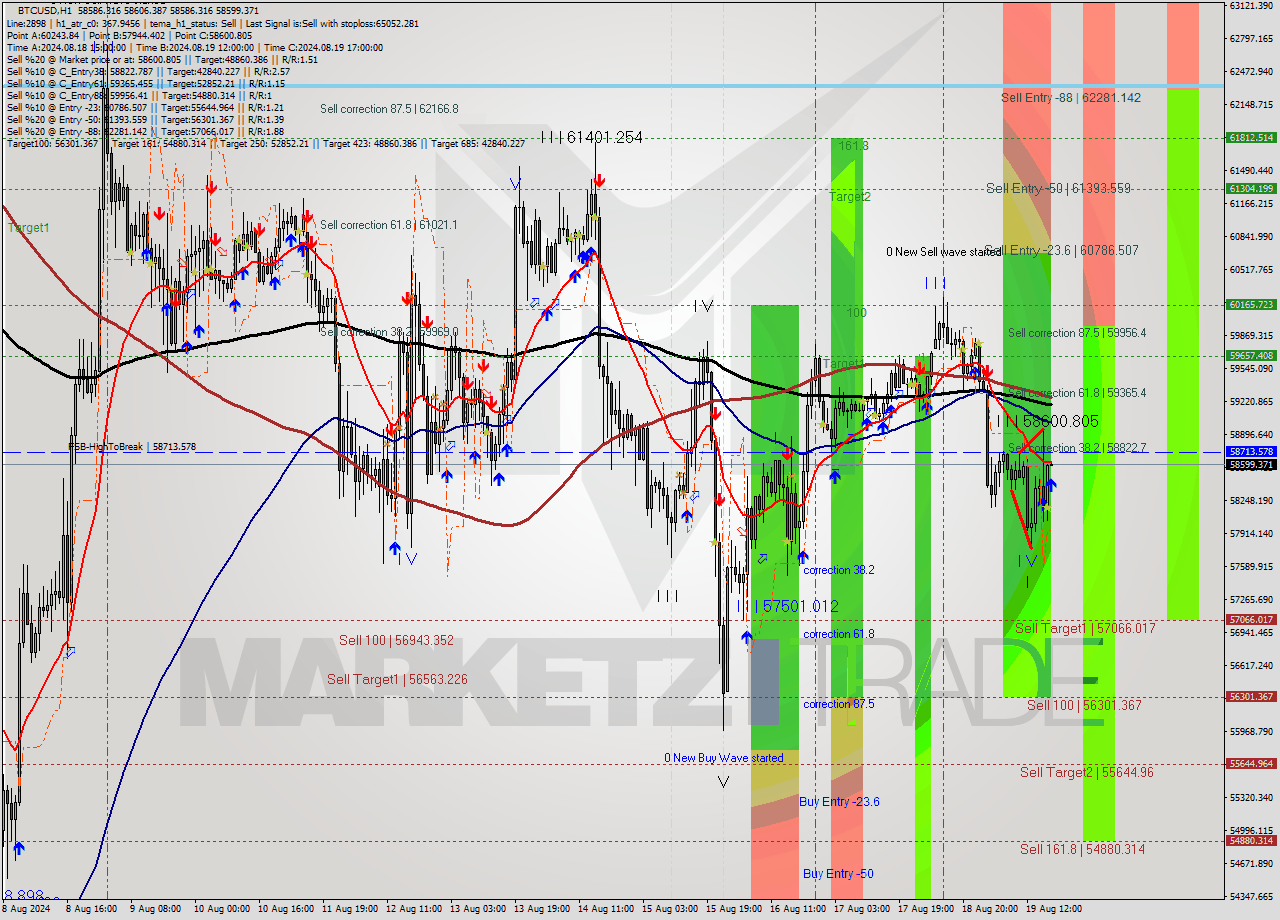
Task: Select the 'Sell Target1 | 57066.017' label
Action: click(x=1085, y=628)
